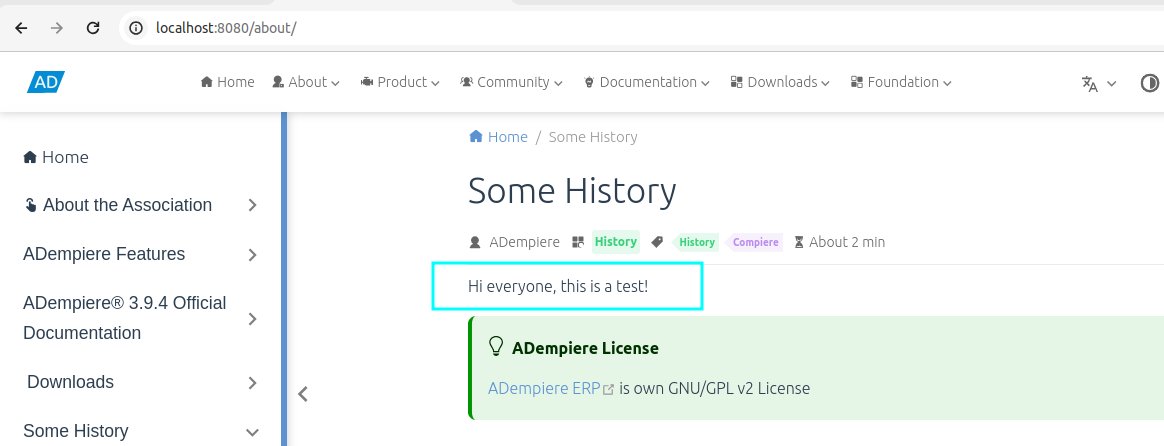Click the pointing-hand icon in About the Association
This screenshot has height=446, width=1164.
(x=30, y=205)
